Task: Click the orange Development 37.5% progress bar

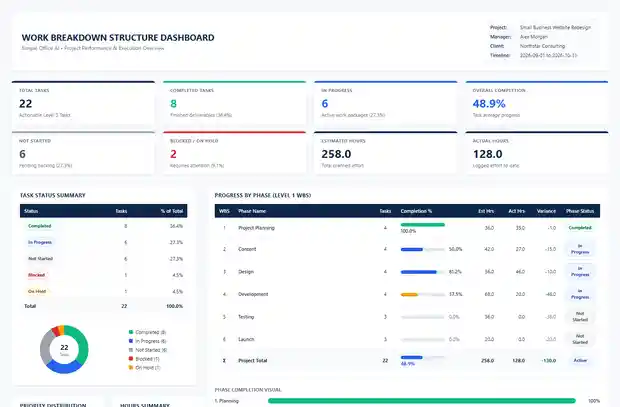Action: tap(423, 295)
